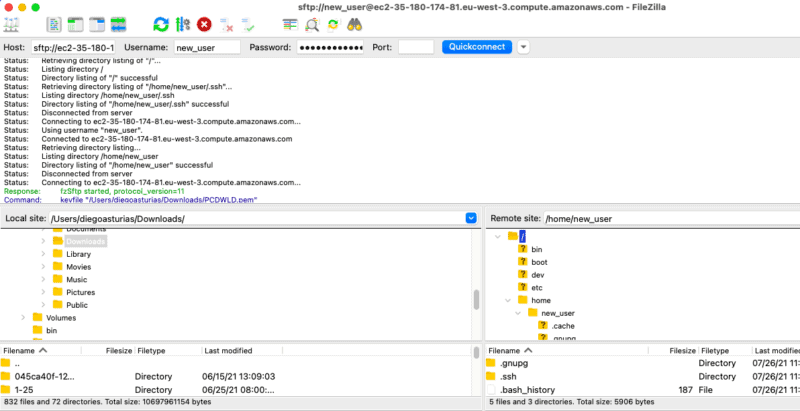Select Downloads in the local tree

(x=86, y=241)
